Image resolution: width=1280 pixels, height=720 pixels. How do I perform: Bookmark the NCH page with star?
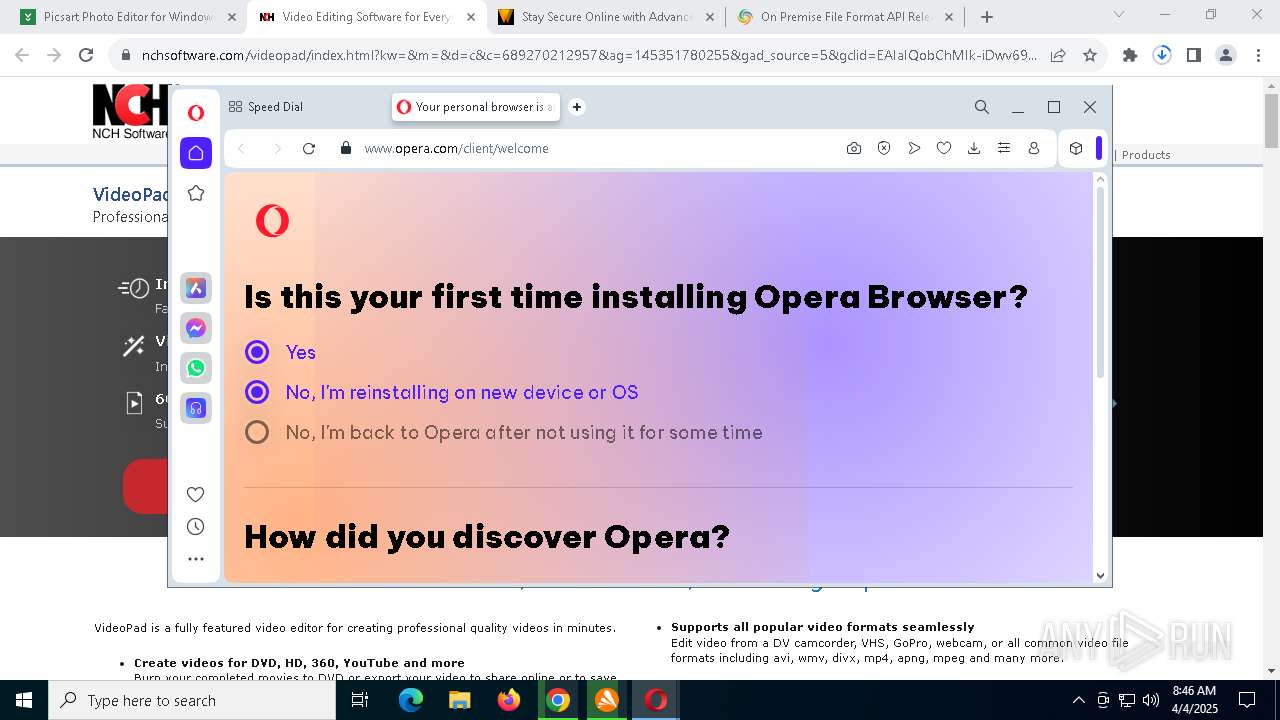coord(1090,56)
